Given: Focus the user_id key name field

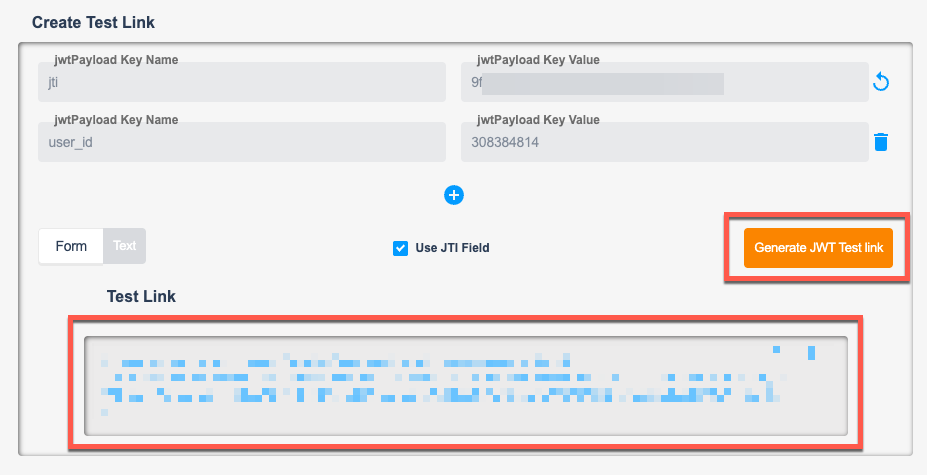Looking at the screenshot, I should pyautogui.click(x=242, y=142).
